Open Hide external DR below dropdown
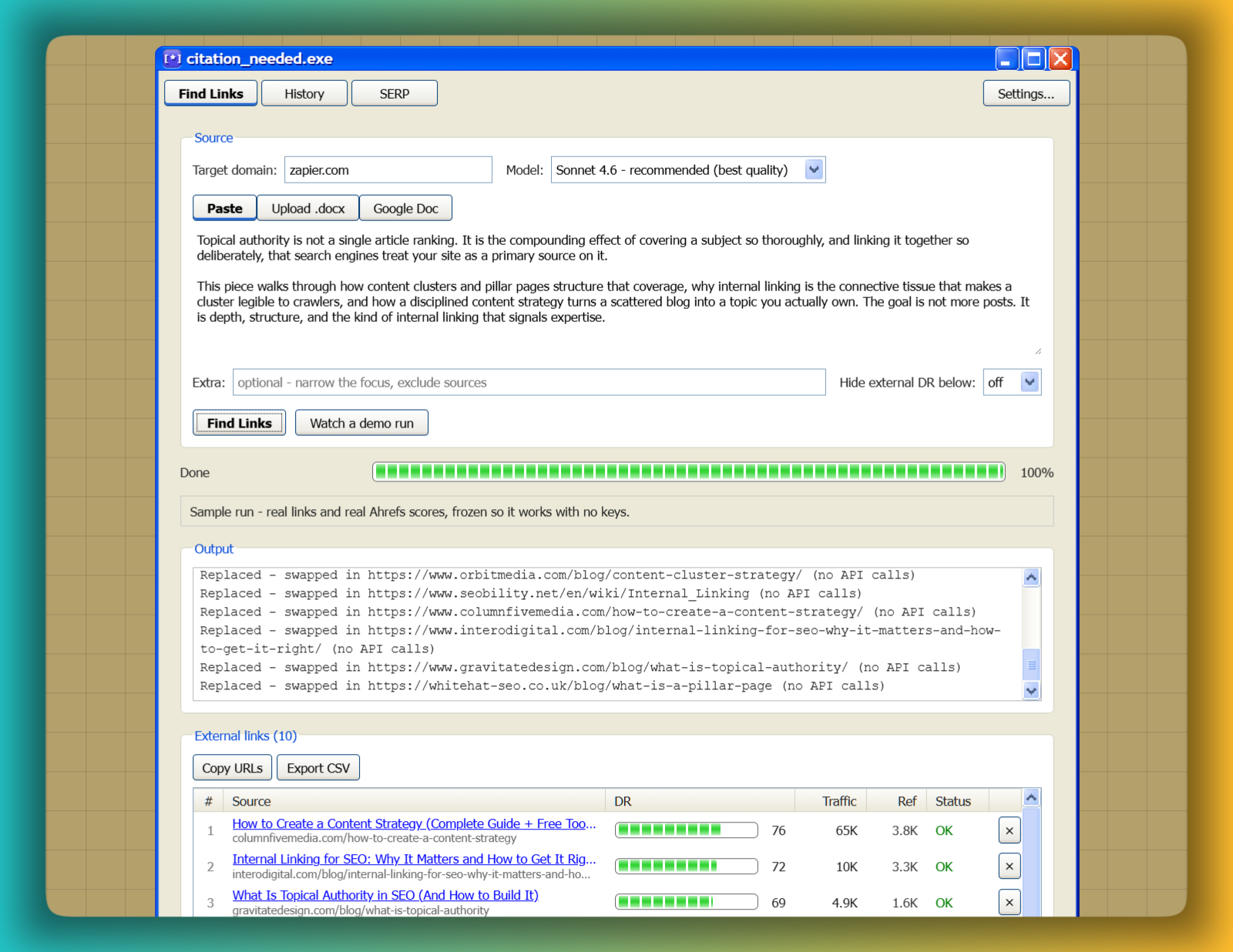Screen dimensions: 1233x952 tap(1030, 382)
